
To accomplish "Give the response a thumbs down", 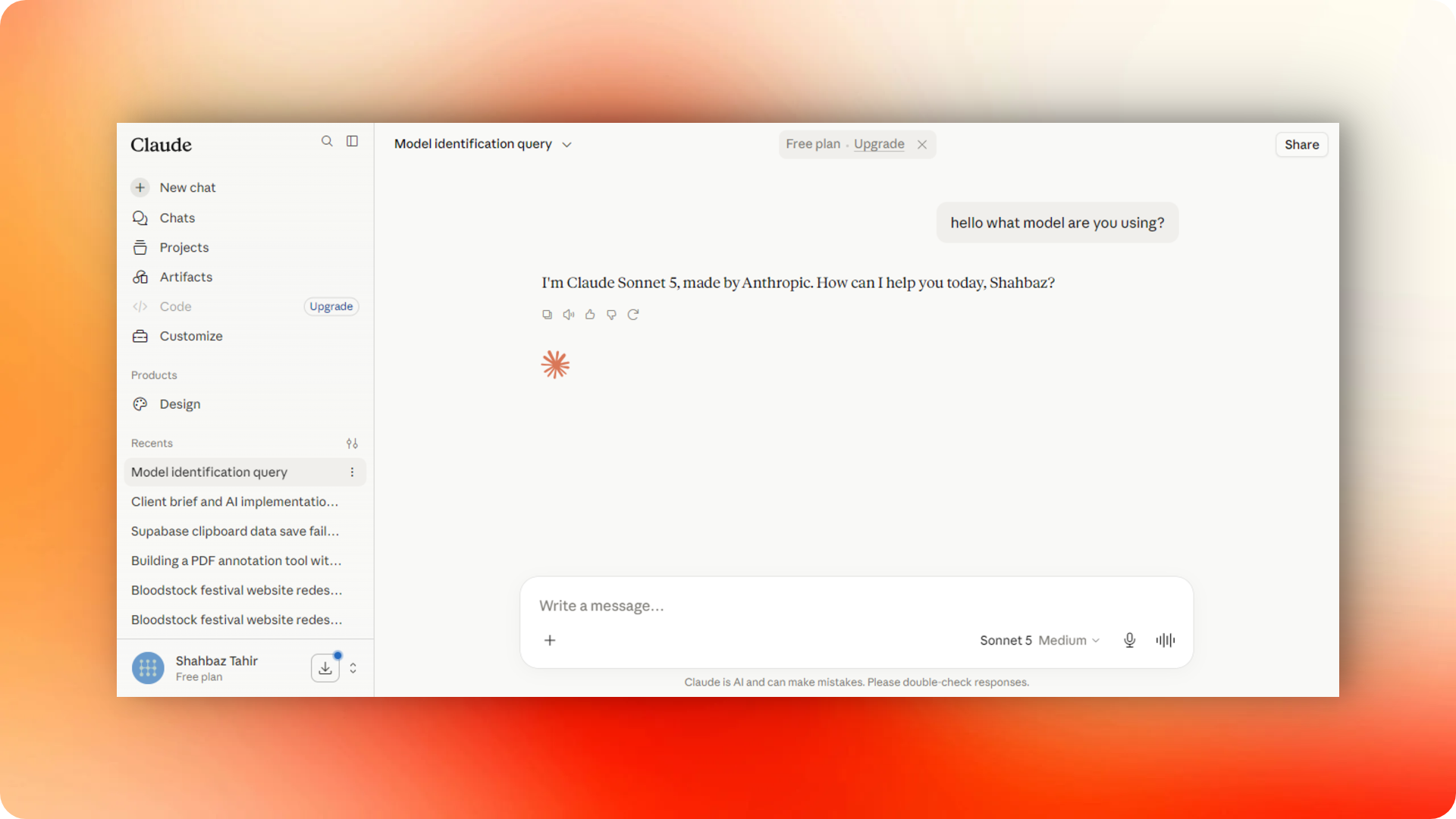I will (611, 315).
